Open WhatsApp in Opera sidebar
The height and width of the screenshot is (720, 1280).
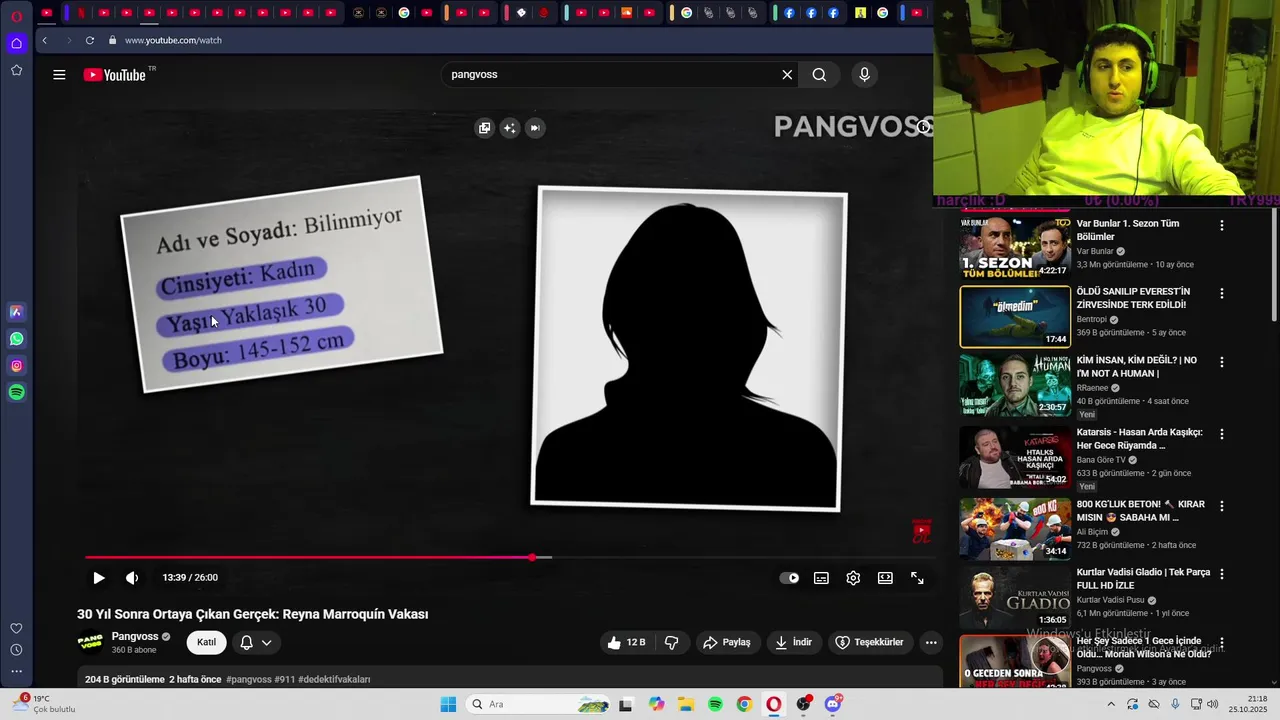16,339
